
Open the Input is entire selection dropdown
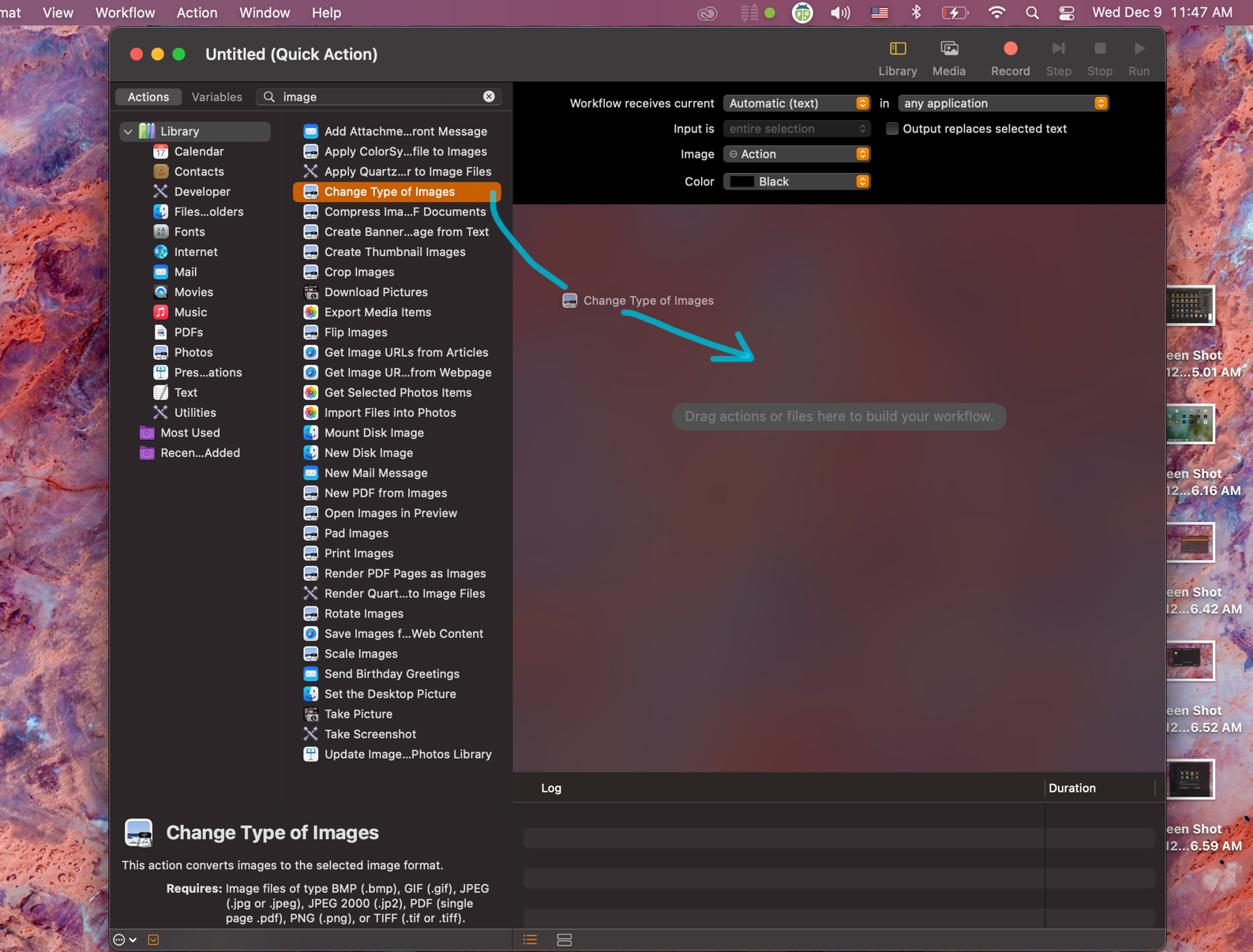tap(796, 129)
